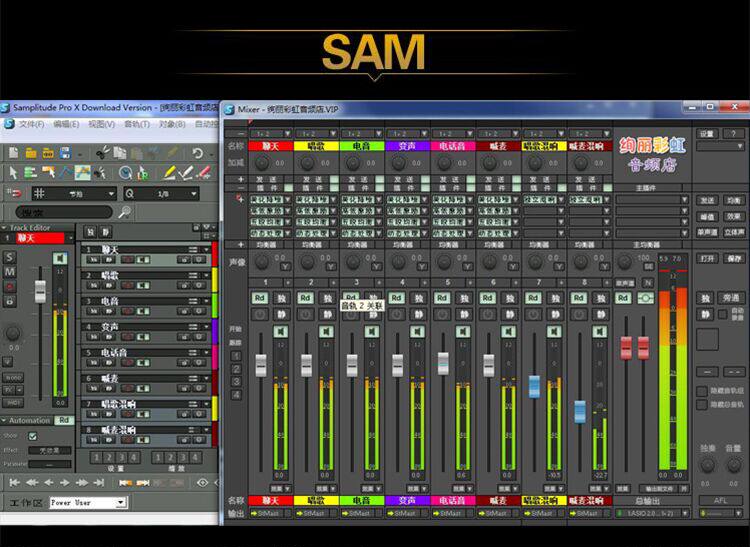Click the scissors cut icon
This screenshot has height=547, width=750.
point(102,153)
